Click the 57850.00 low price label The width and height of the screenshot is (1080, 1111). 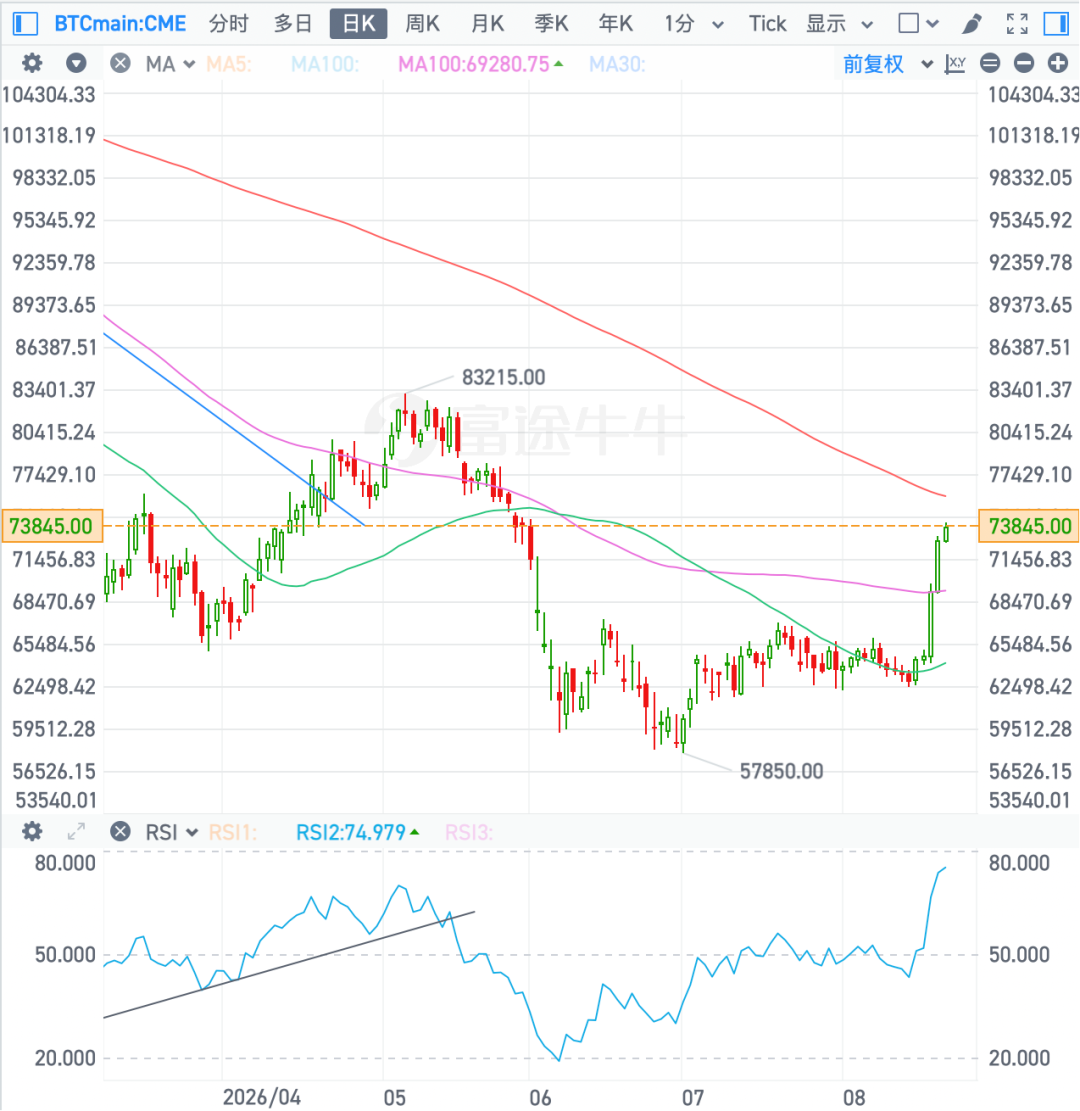[781, 771]
